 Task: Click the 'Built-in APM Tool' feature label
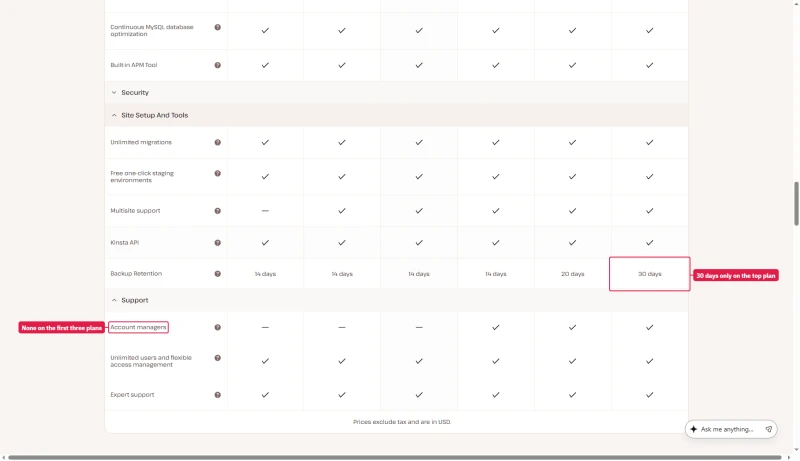[134, 65]
